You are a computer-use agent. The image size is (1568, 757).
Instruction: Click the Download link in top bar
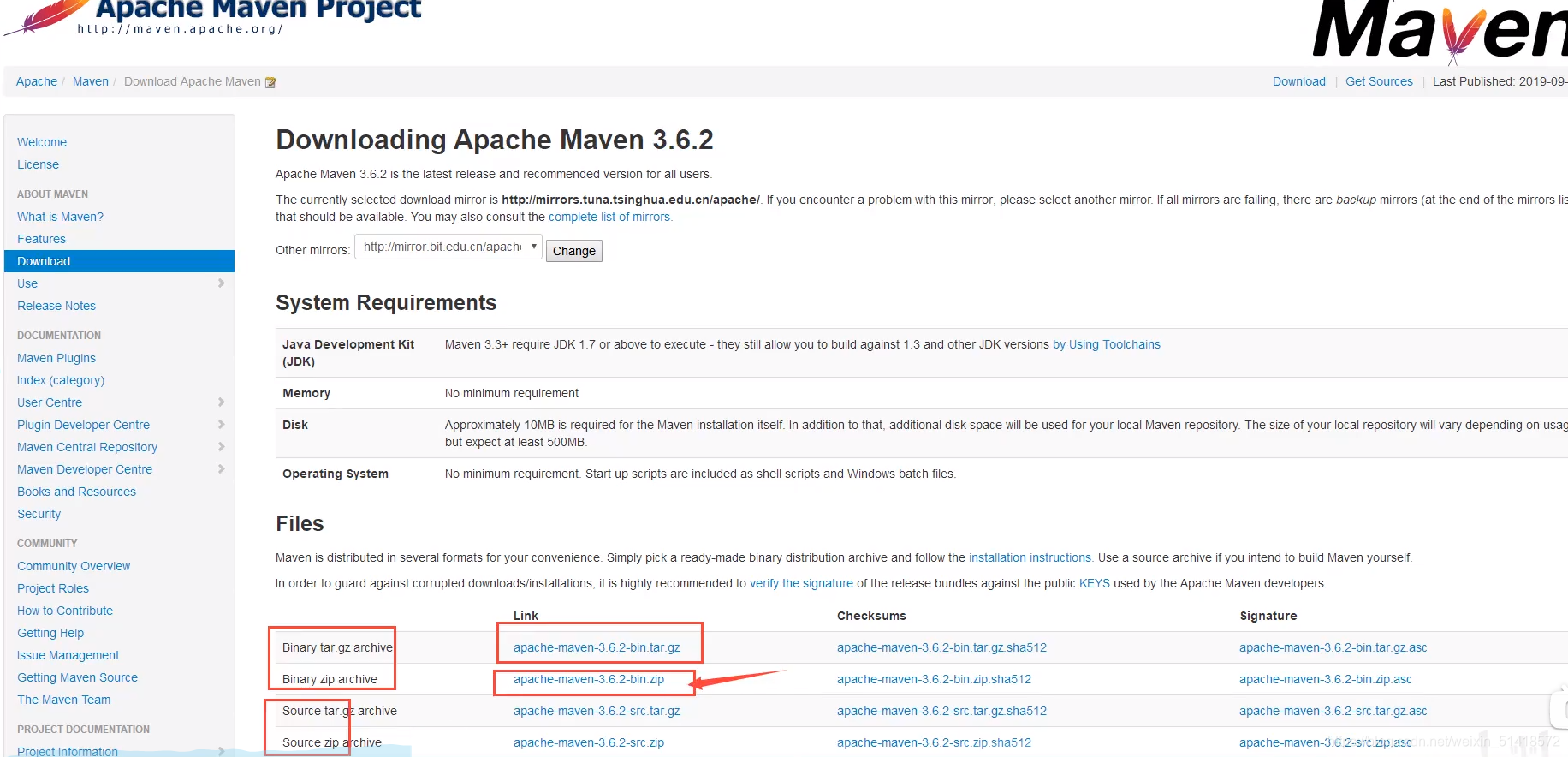click(1299, 81)
